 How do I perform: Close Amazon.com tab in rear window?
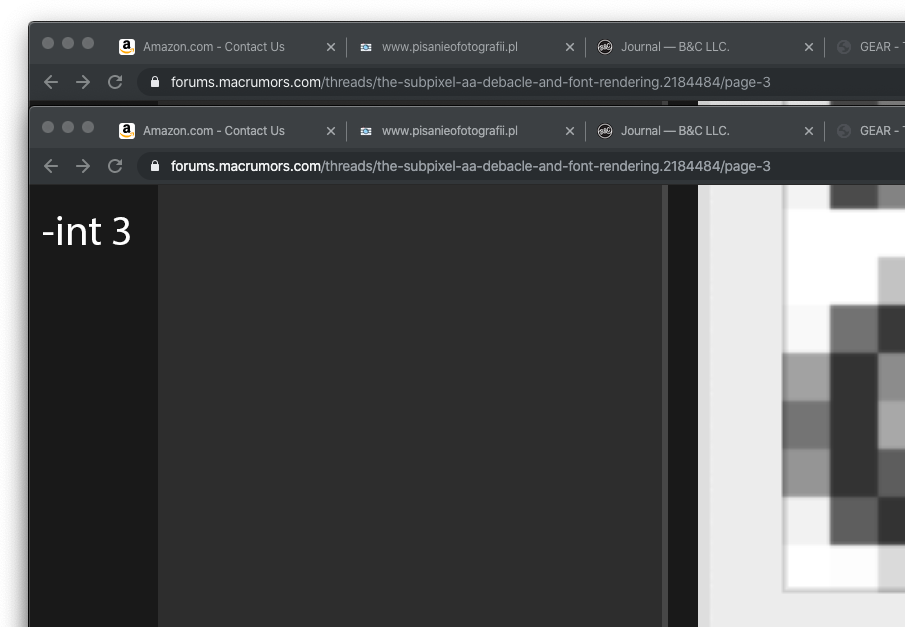point(331,47)
